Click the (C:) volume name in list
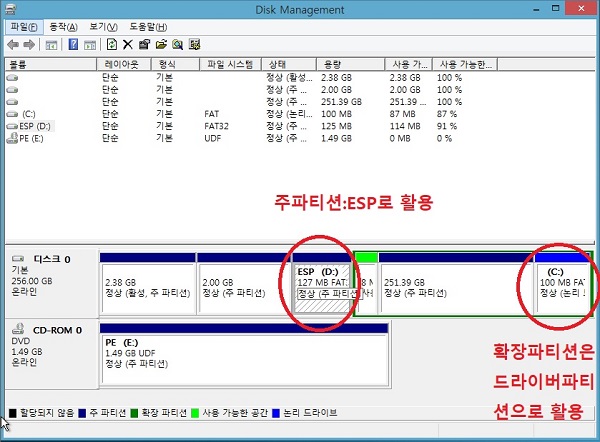The height and width of the screenshot is (442, 600). click(29, 114)
